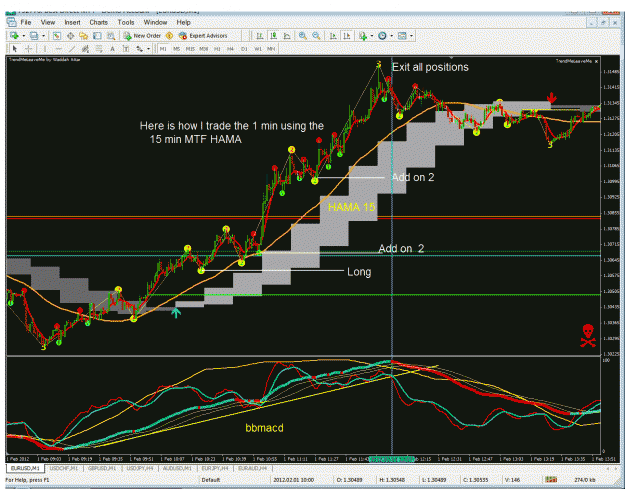Switch to M1 timeframe
The height and width of the screenshot is (489, 625).
(x=163, y=49)
